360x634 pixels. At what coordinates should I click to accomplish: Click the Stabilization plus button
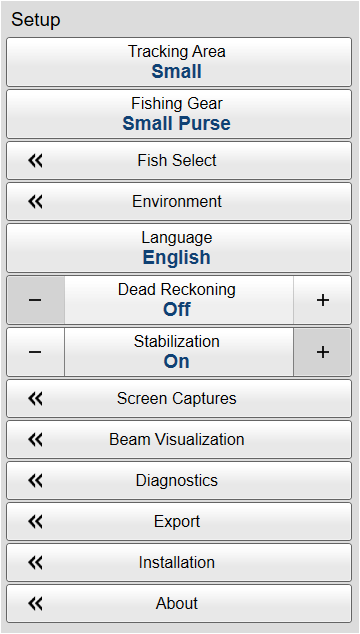(322, 352)
